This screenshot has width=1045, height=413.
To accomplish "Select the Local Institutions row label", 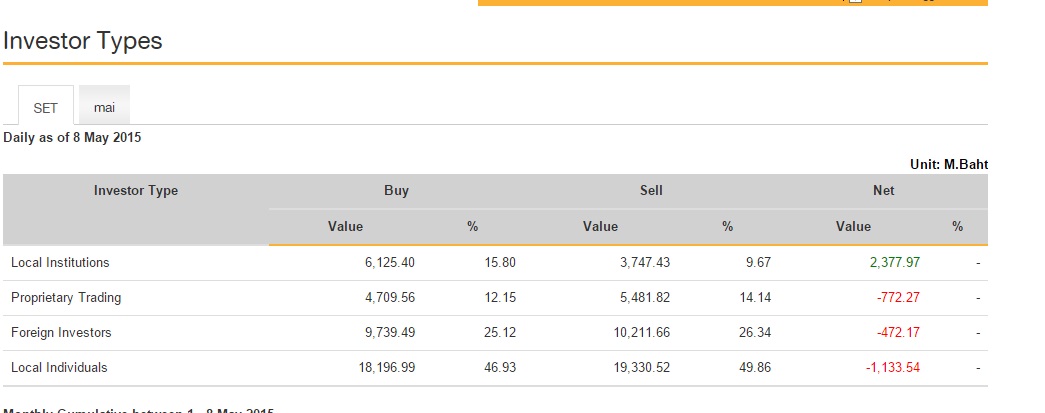I will point(60,263).
